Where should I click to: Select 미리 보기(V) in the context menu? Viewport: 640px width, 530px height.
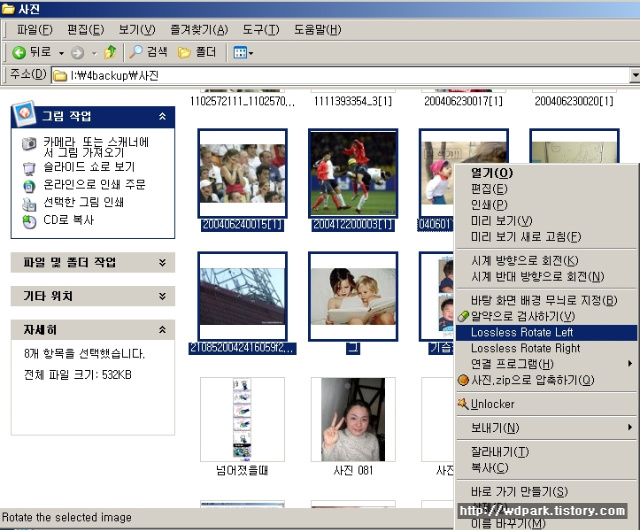[x=546, y=220]
